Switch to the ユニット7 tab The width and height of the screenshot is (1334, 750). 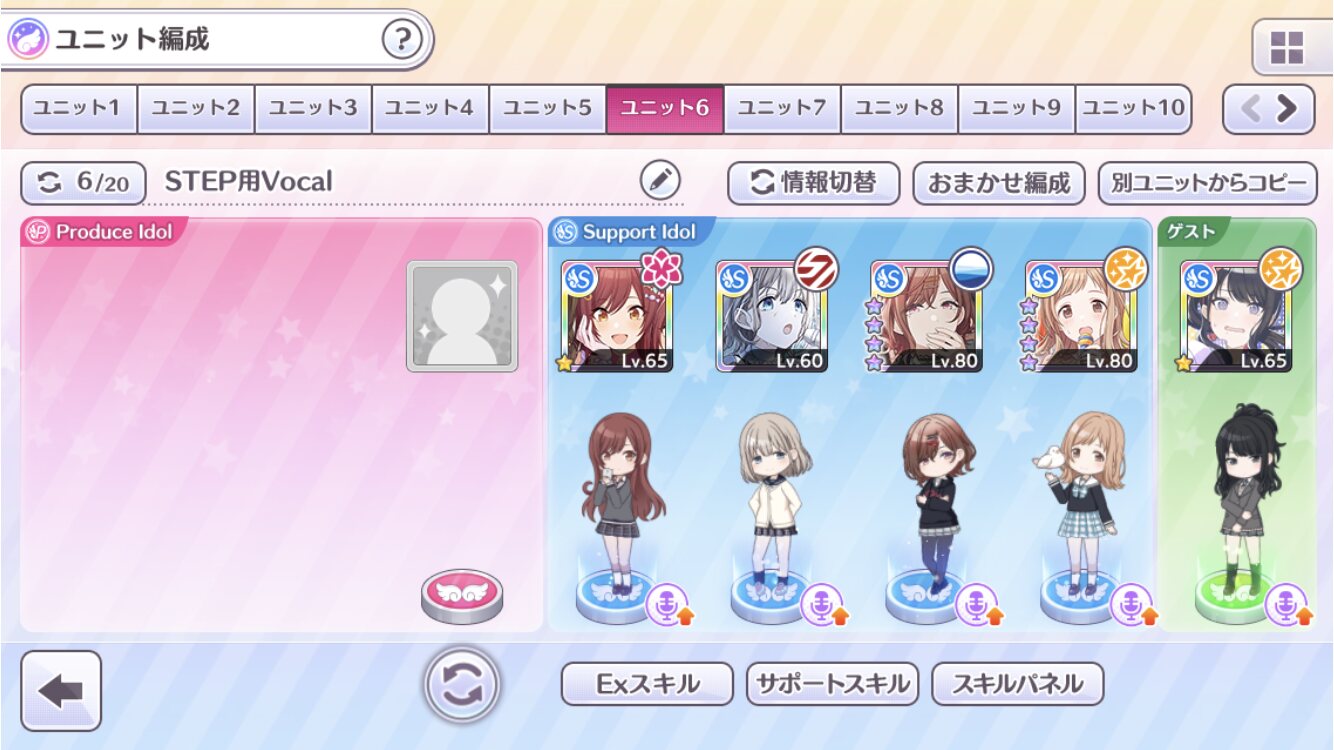coord(782,108)
